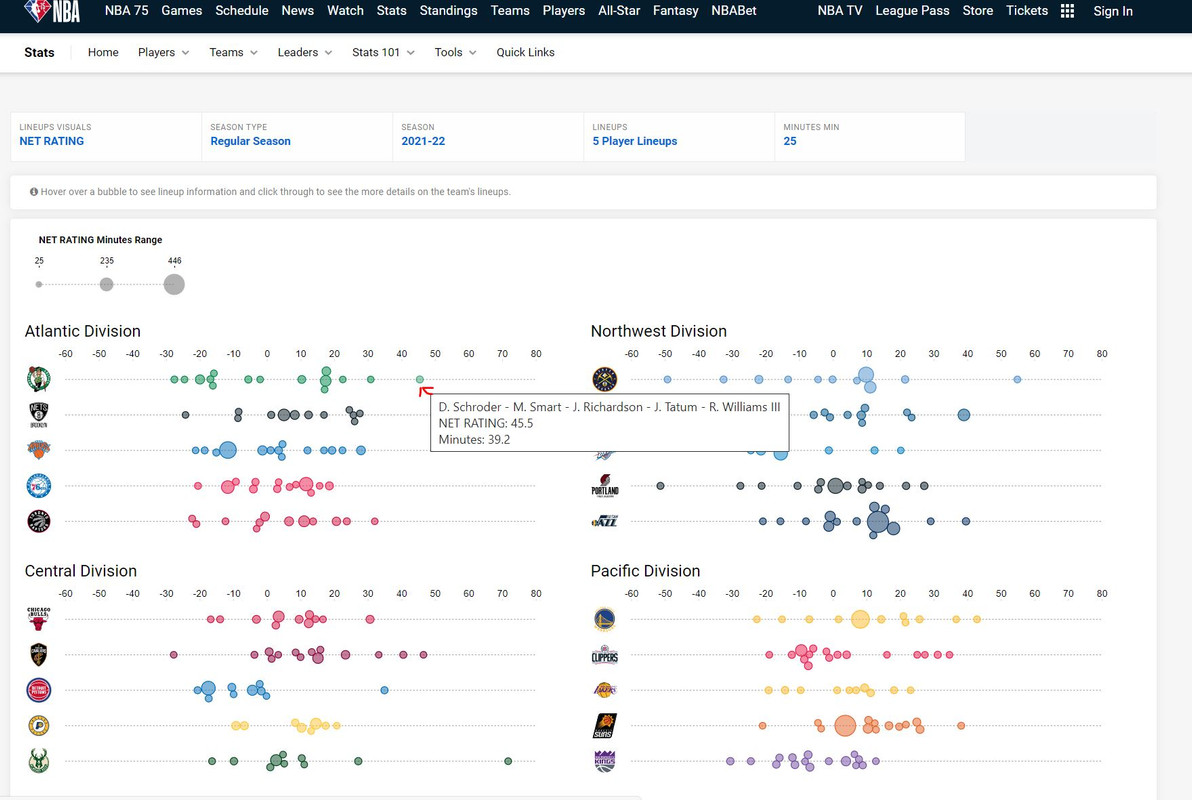Screen dimensions: 1192x800
Task: Open the Tickets link
Action: [1027, 11]
